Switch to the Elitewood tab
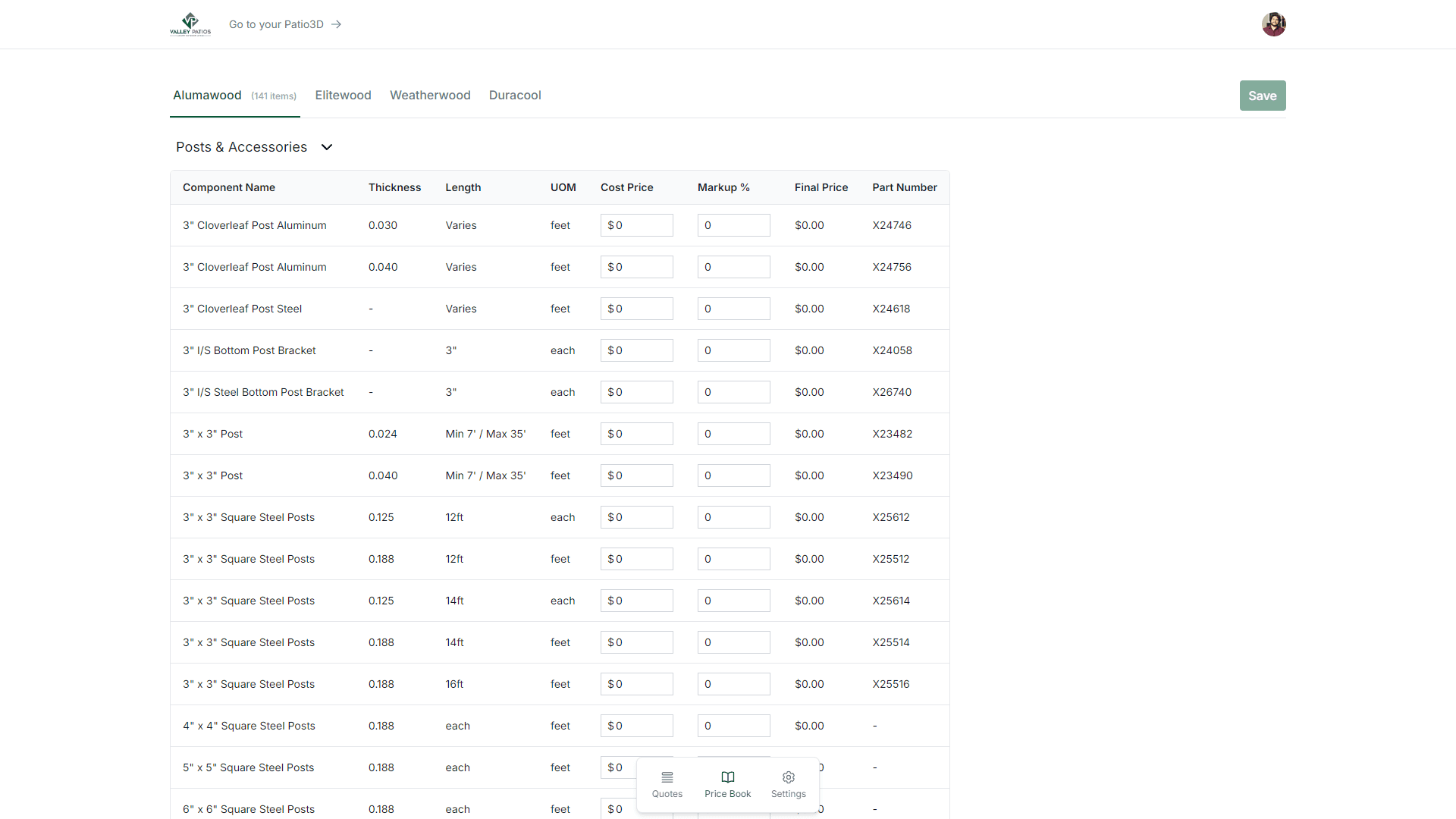The height and width of the screenshot is (819, 1456). [343, 96]
